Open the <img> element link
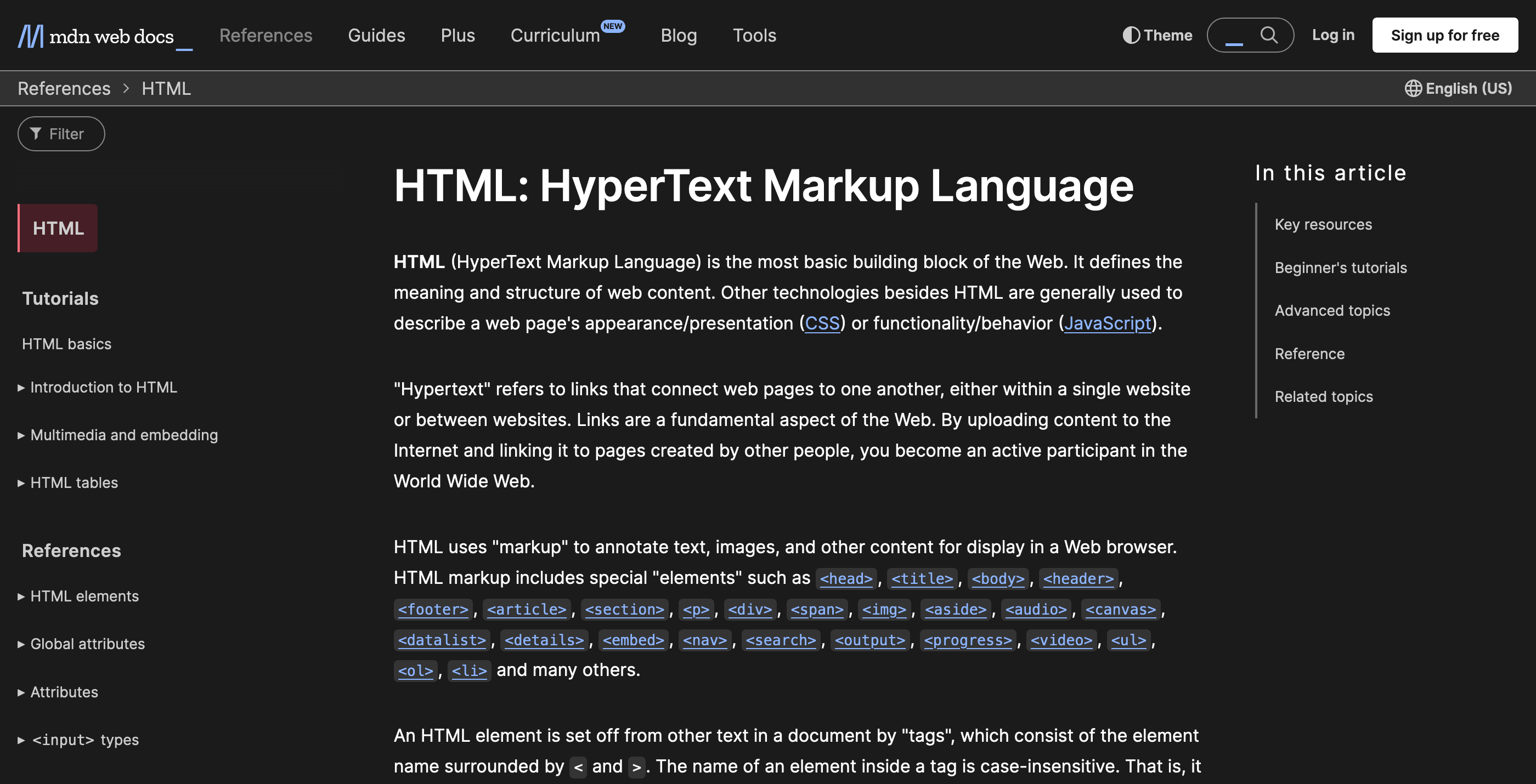1536x784 pixels. pos(884,610)
